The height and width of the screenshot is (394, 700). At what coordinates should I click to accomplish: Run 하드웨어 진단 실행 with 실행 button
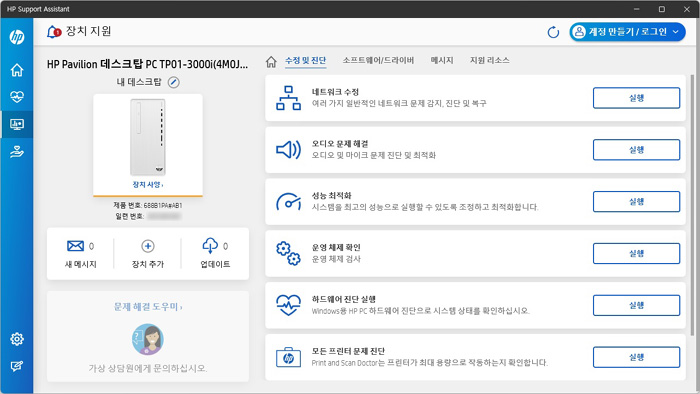(x=637, y=305)
